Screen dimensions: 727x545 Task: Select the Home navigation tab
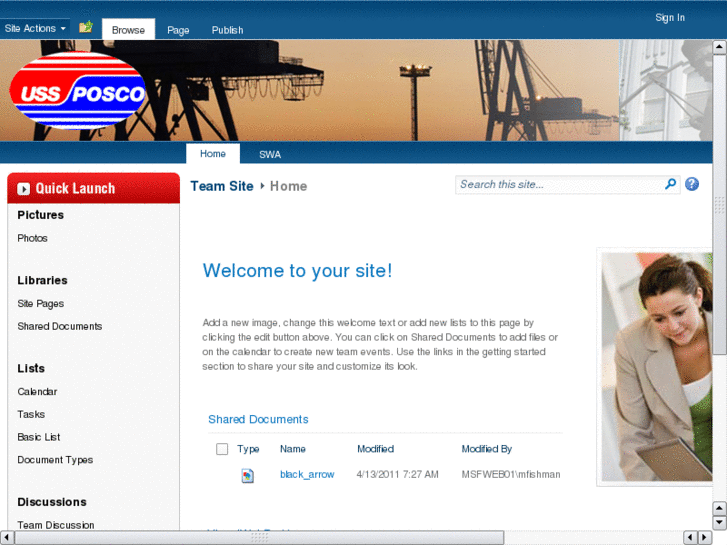[213, 154]
